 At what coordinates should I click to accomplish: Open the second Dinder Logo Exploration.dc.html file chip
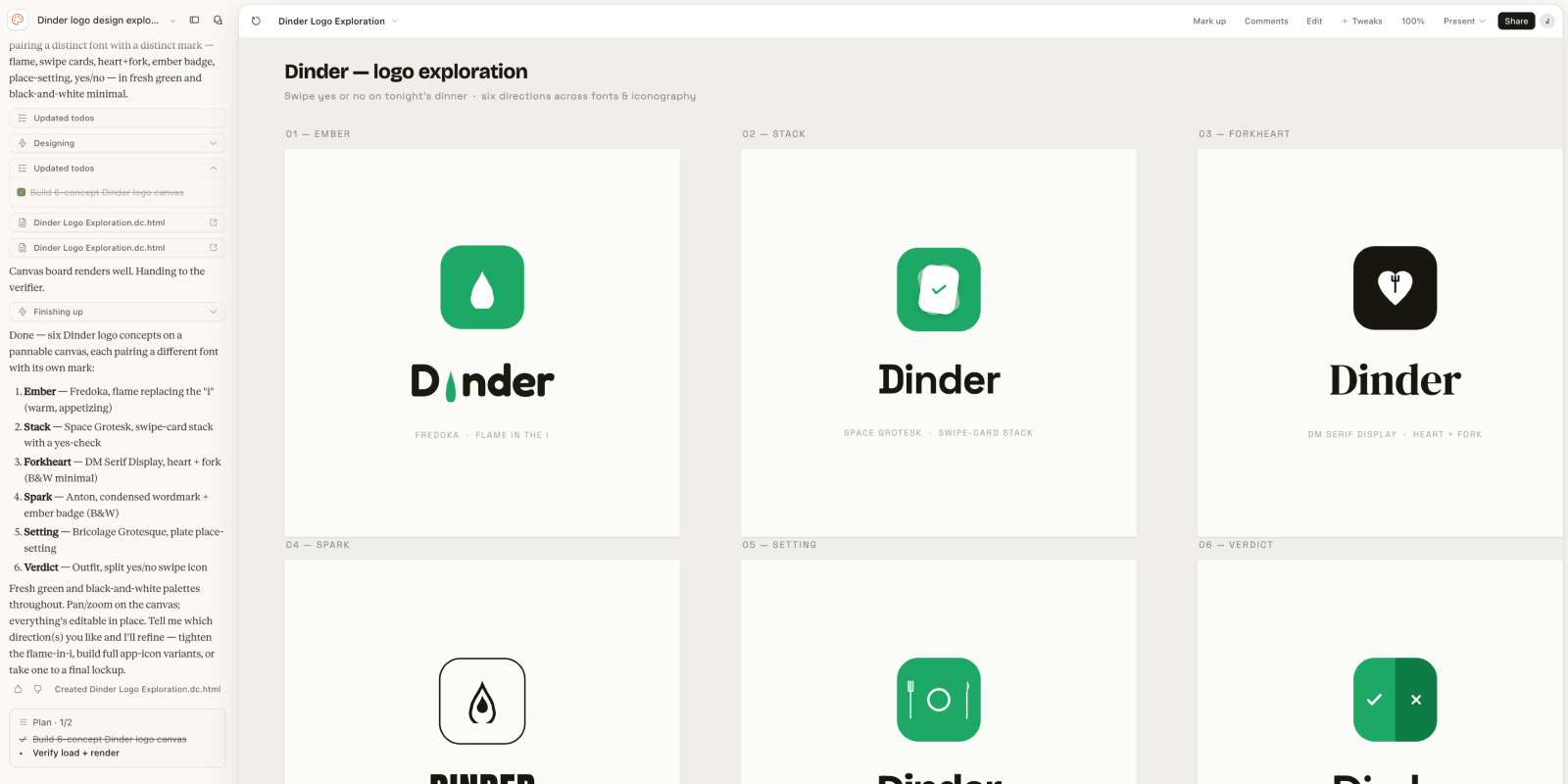[118, 248]
